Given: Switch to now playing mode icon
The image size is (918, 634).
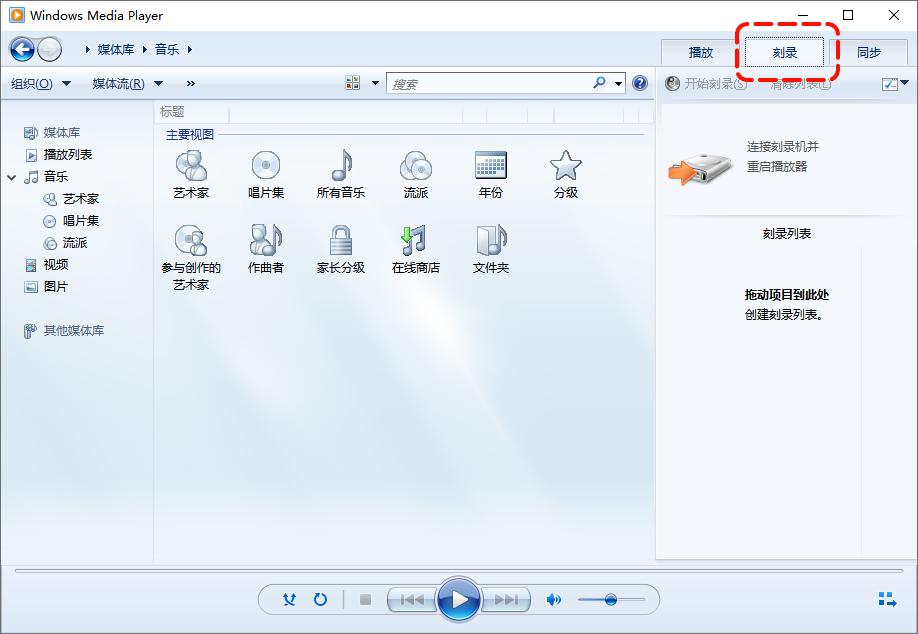Looking at the screenshot, I should [x=886, y=599].
